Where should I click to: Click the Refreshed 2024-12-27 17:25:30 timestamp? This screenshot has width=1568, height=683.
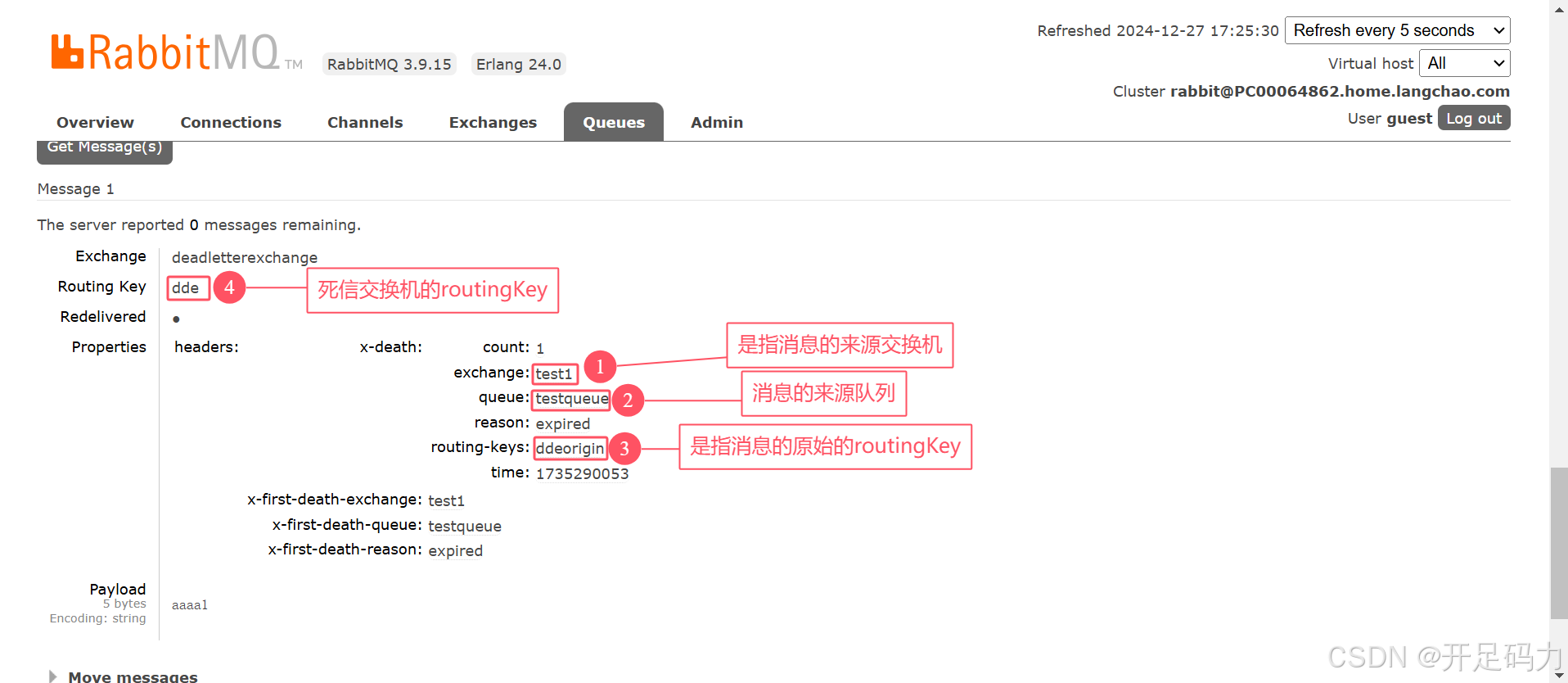[1158, 30]
